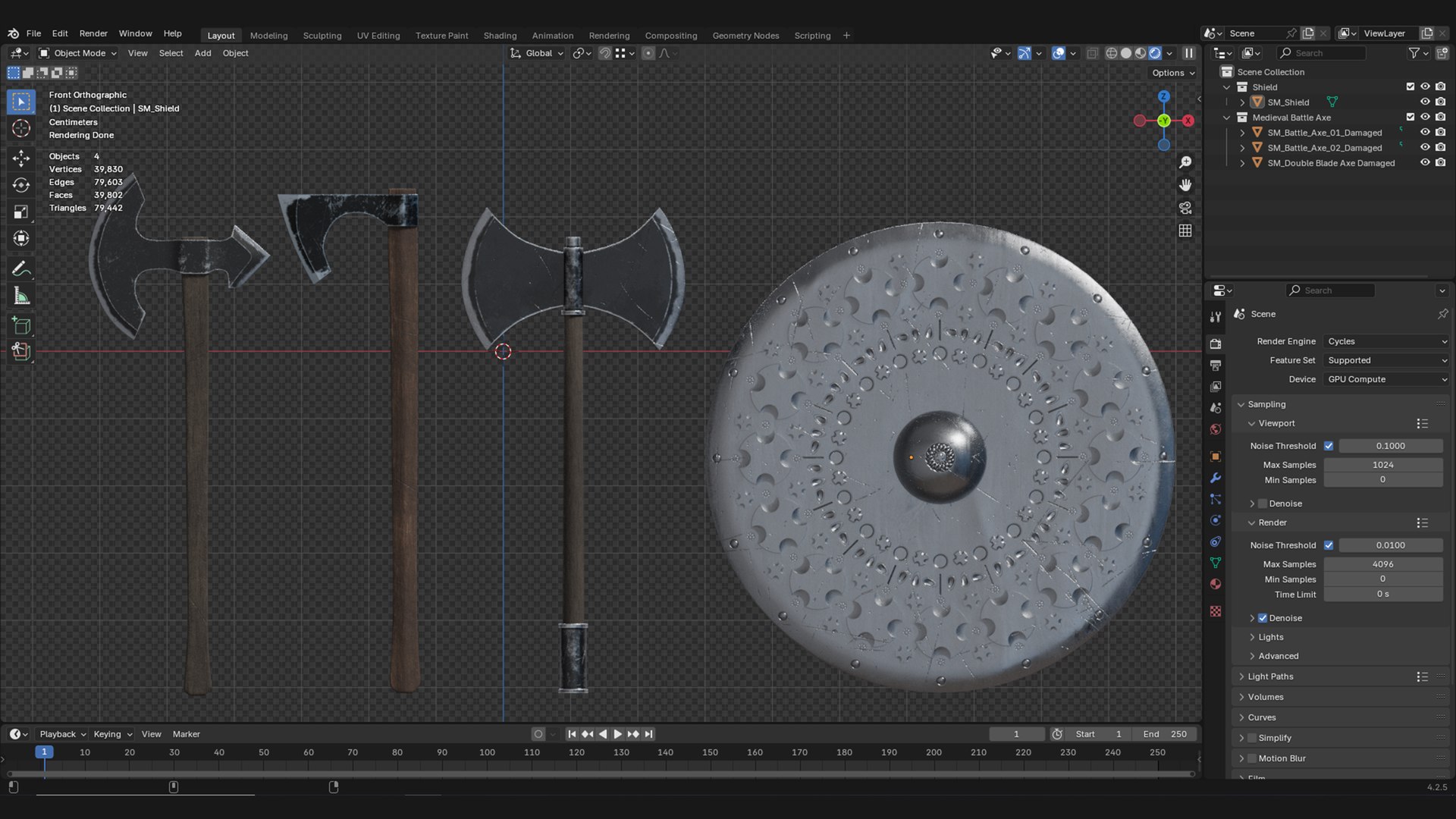
Task: Switch to the UV Editing workspace tab
Action: click(378, 36)
